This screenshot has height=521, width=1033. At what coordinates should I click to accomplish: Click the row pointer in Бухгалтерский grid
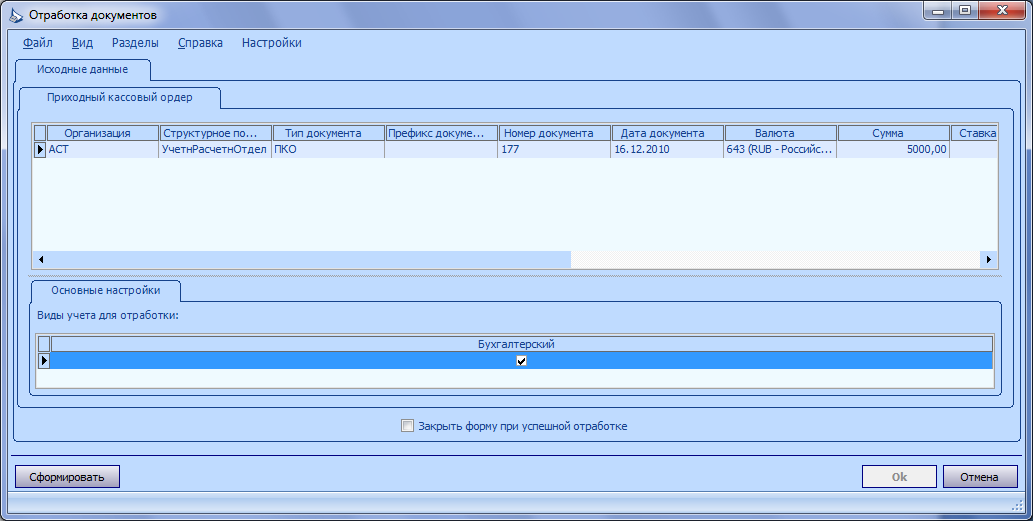tap(44, 360)
